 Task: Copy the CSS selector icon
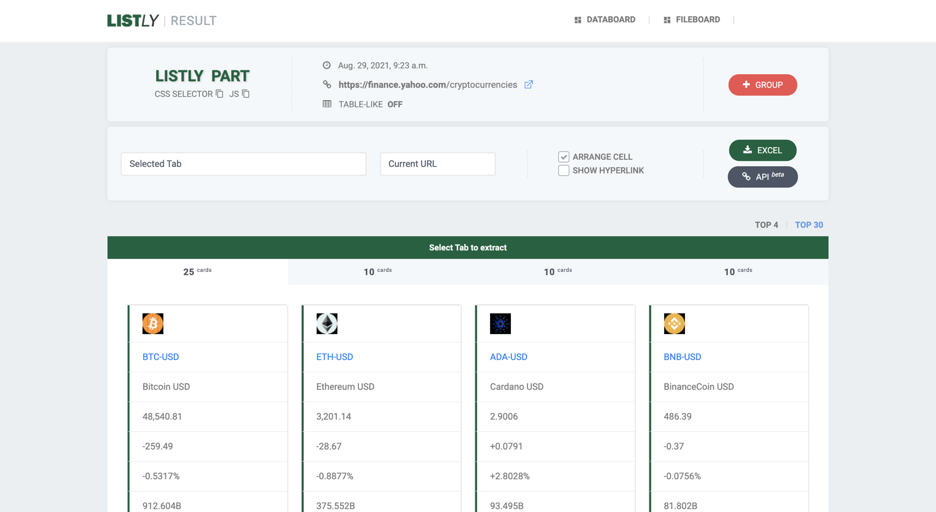click(x=220, y=94)
